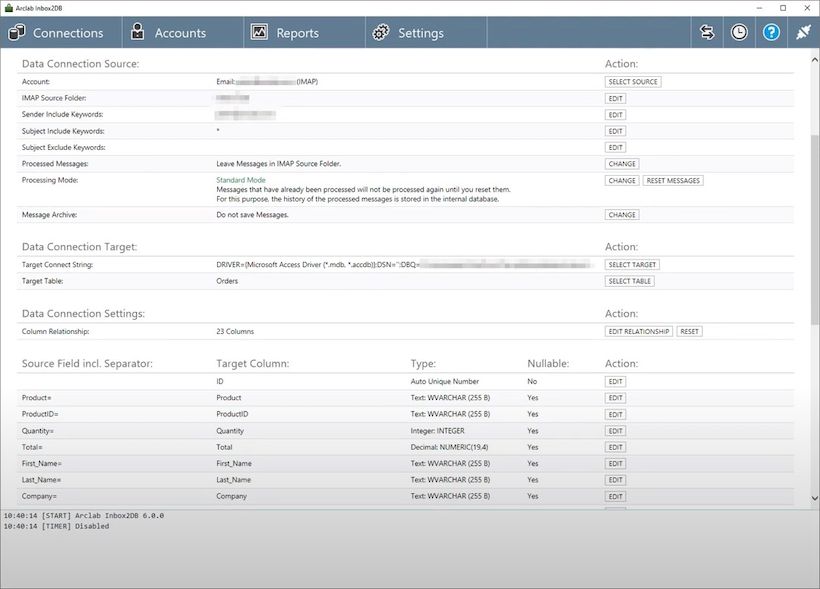Viewport: 820px width, 589px height.
Task: Click the Arclab Inbox2DB title bar icon
Action: click(10, 7)
